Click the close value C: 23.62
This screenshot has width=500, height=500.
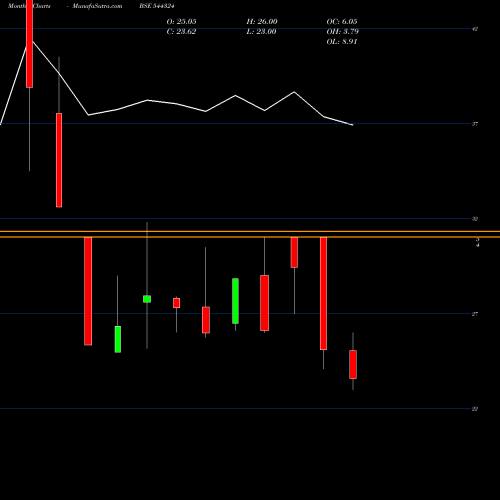(x=181, y=32)
